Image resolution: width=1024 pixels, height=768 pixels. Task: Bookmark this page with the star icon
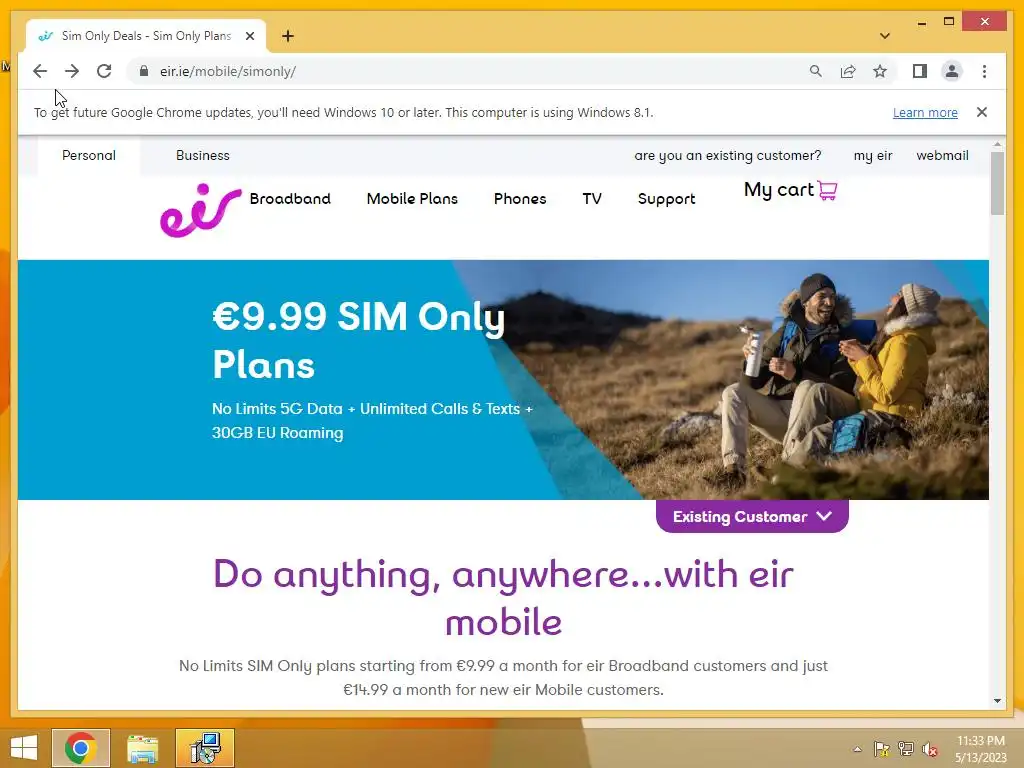880,71
